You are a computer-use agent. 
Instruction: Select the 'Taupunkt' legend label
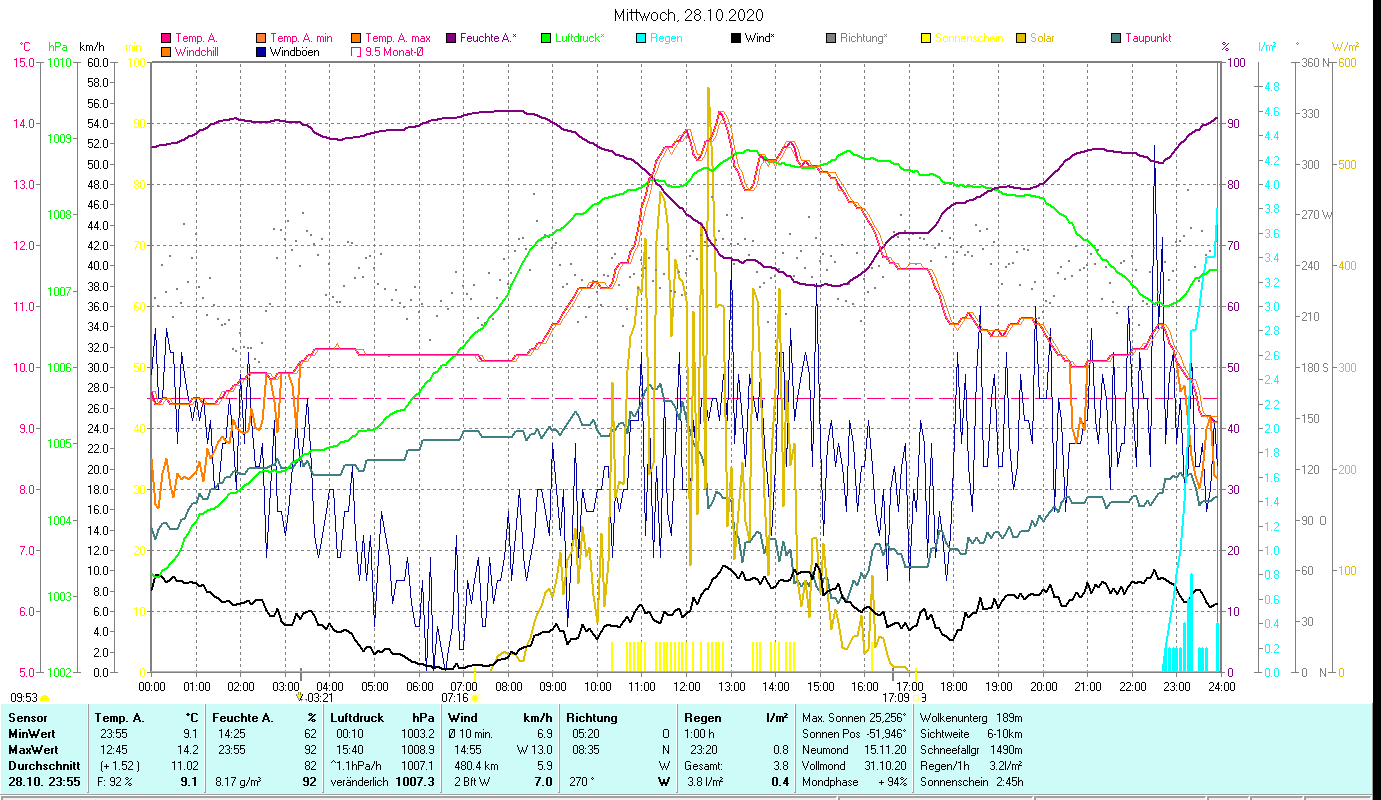(1148, 39)
